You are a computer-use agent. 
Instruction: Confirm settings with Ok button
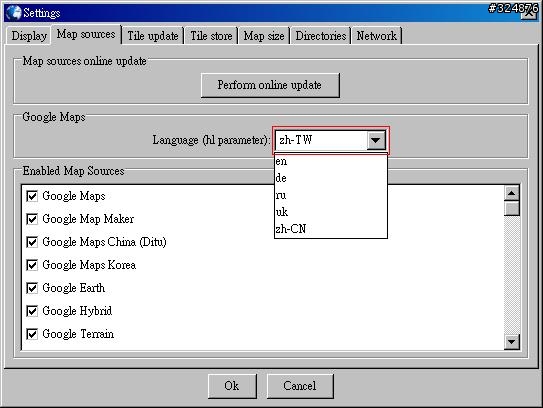click(x=232, y=386)
